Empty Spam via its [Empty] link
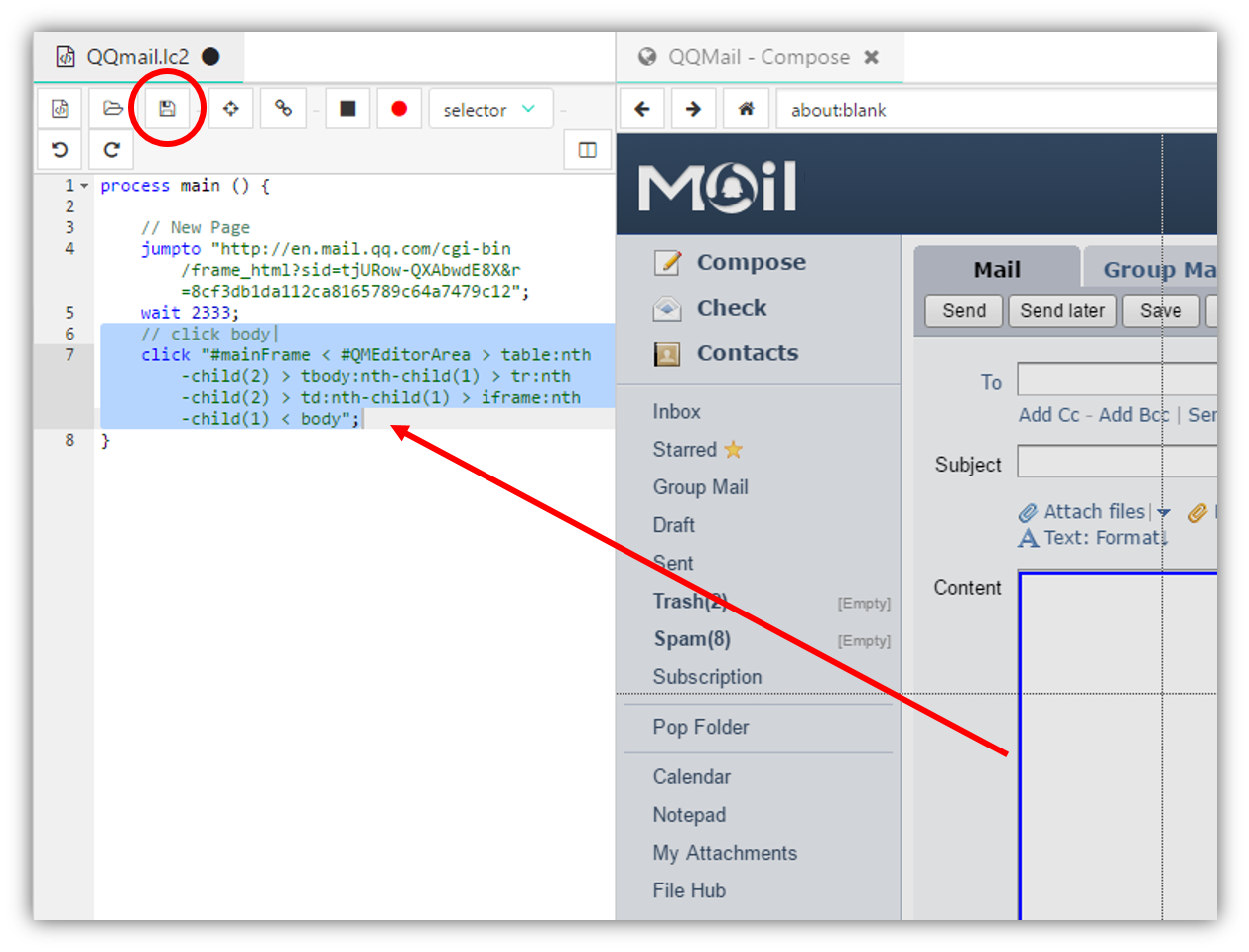Viewport: 1249px width, 952px height. (x=864, y=640)
